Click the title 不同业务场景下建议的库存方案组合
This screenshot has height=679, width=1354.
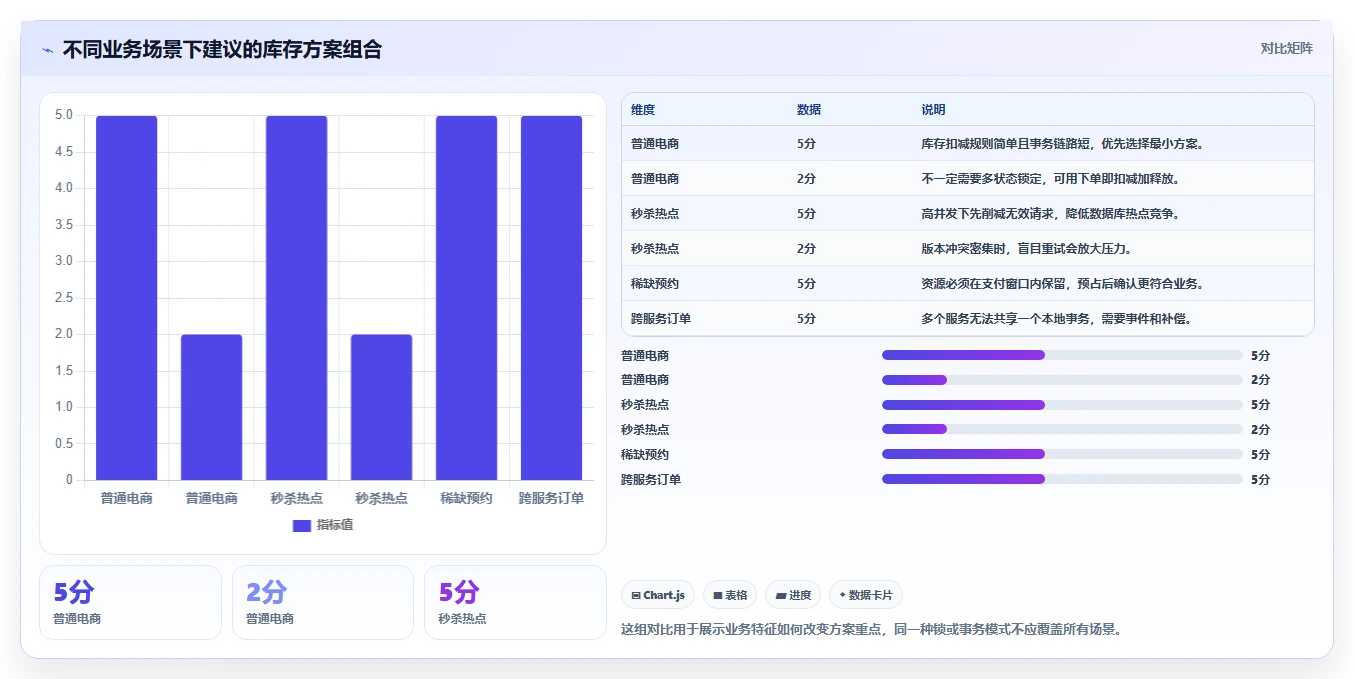pos(222,50)
